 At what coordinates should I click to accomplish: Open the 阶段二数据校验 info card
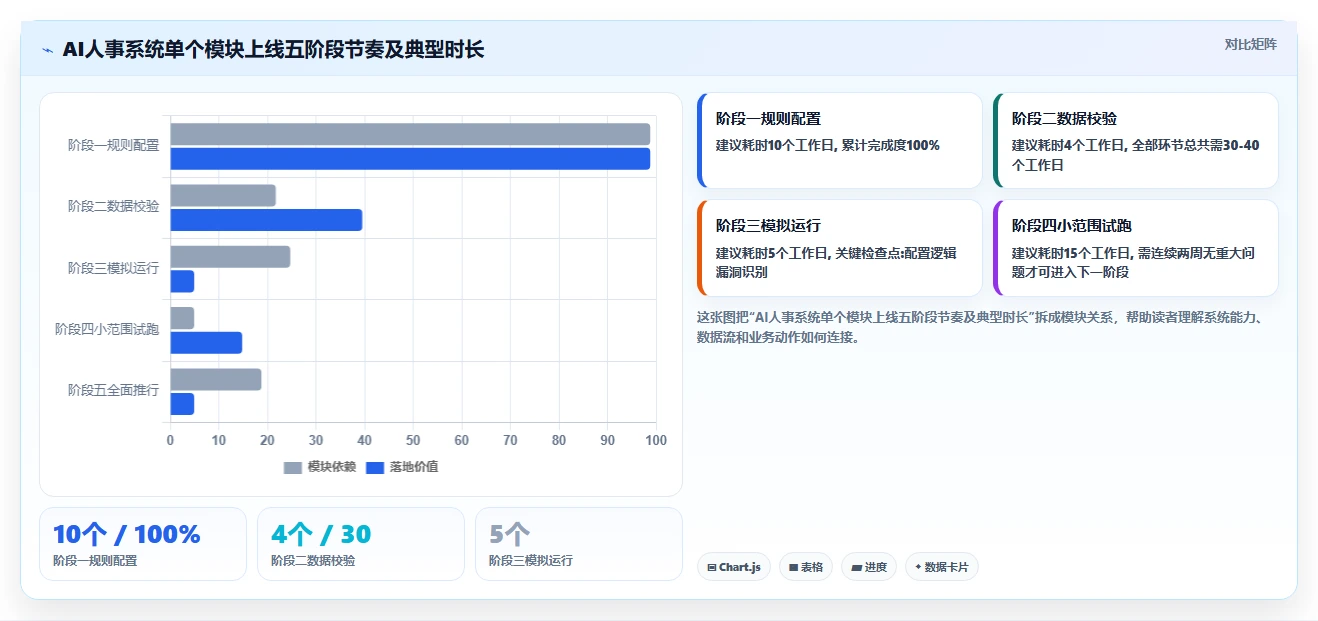point(1136,141)
